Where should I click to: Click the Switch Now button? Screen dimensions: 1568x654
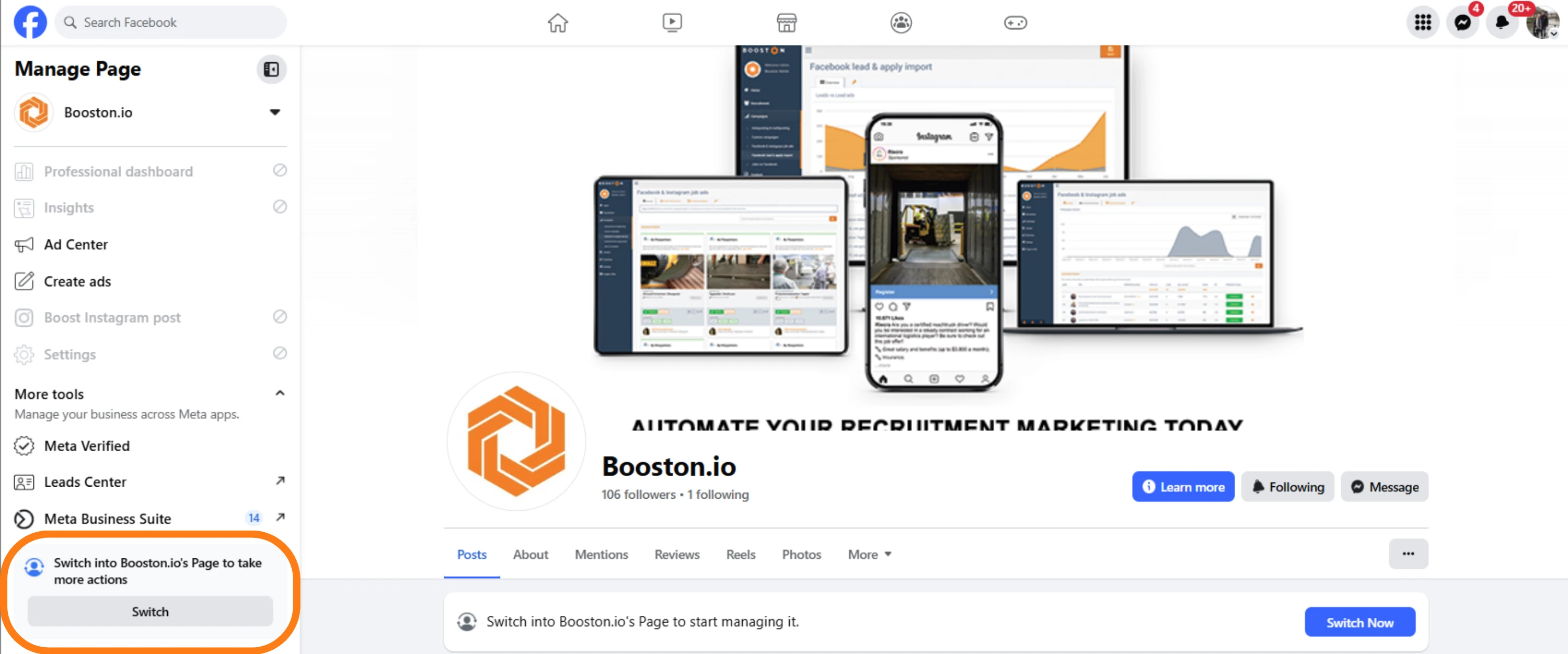(1359, 622)
